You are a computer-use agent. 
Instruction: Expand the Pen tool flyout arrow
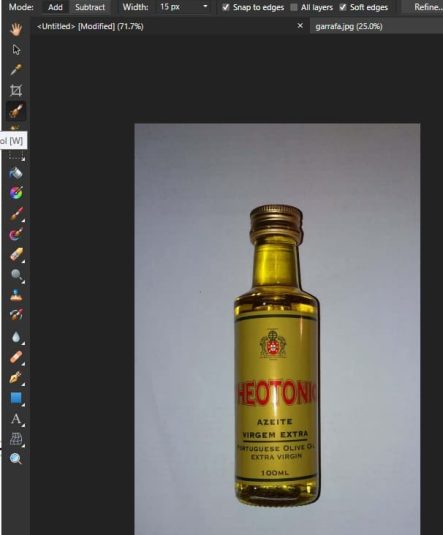pyautogui.click(x=24, y=384)
